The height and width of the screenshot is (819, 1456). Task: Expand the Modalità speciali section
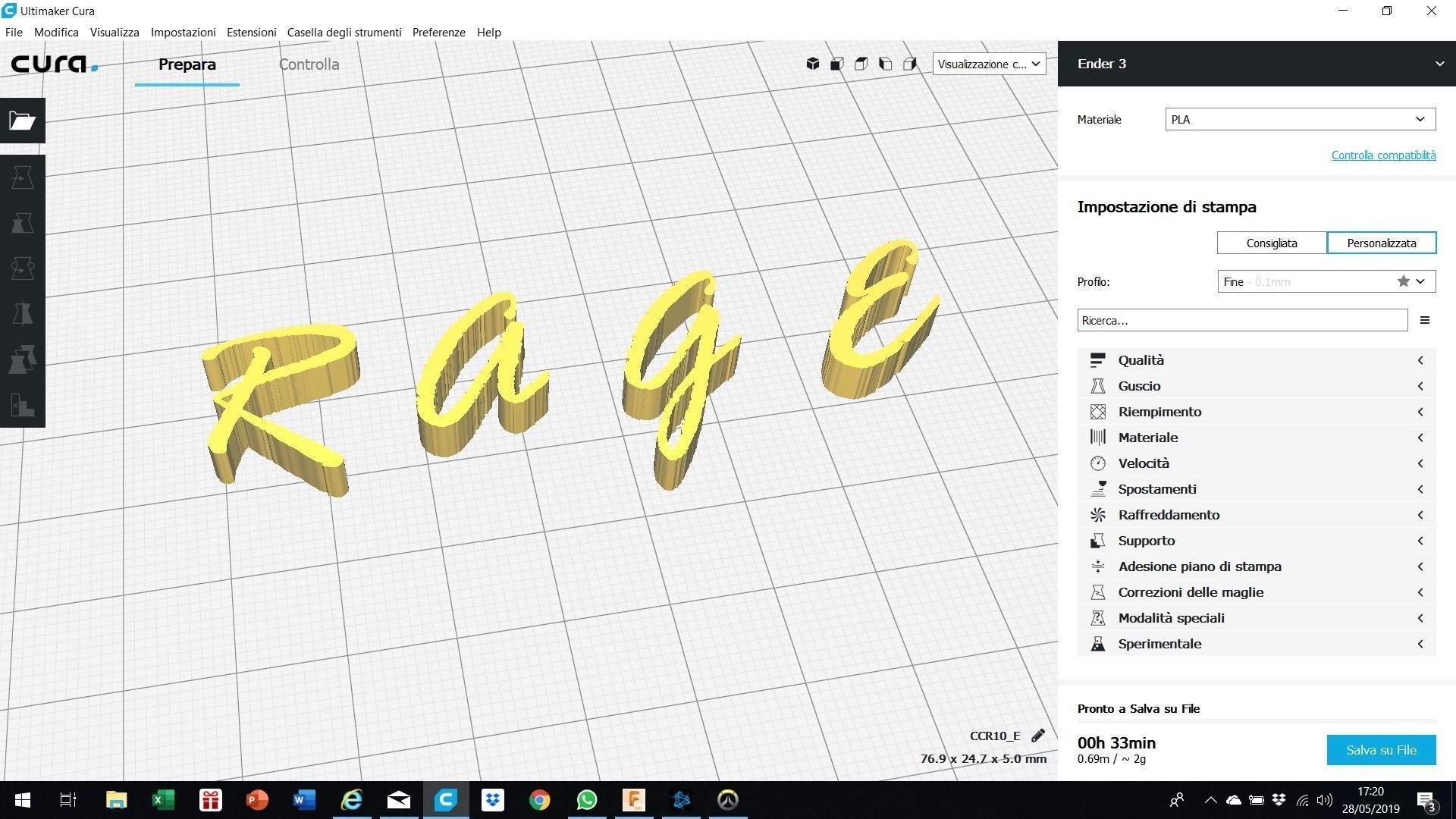pos(1257,618)
